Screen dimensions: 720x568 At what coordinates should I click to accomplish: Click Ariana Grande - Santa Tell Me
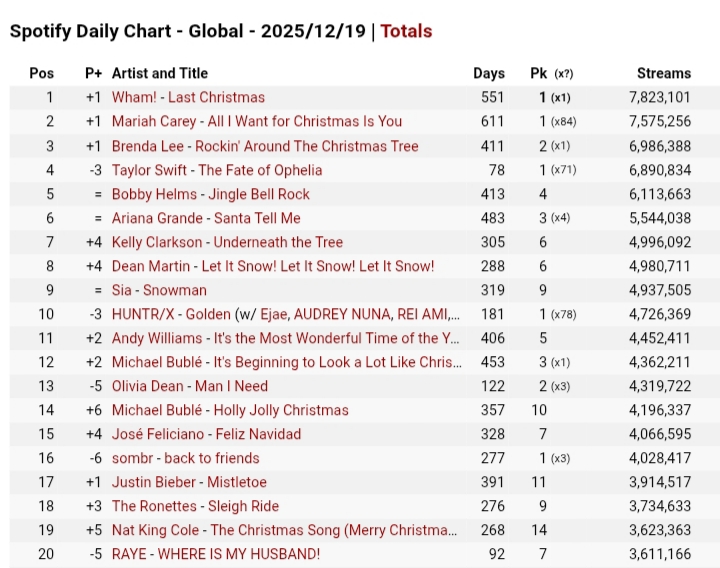tap(206, 218)
